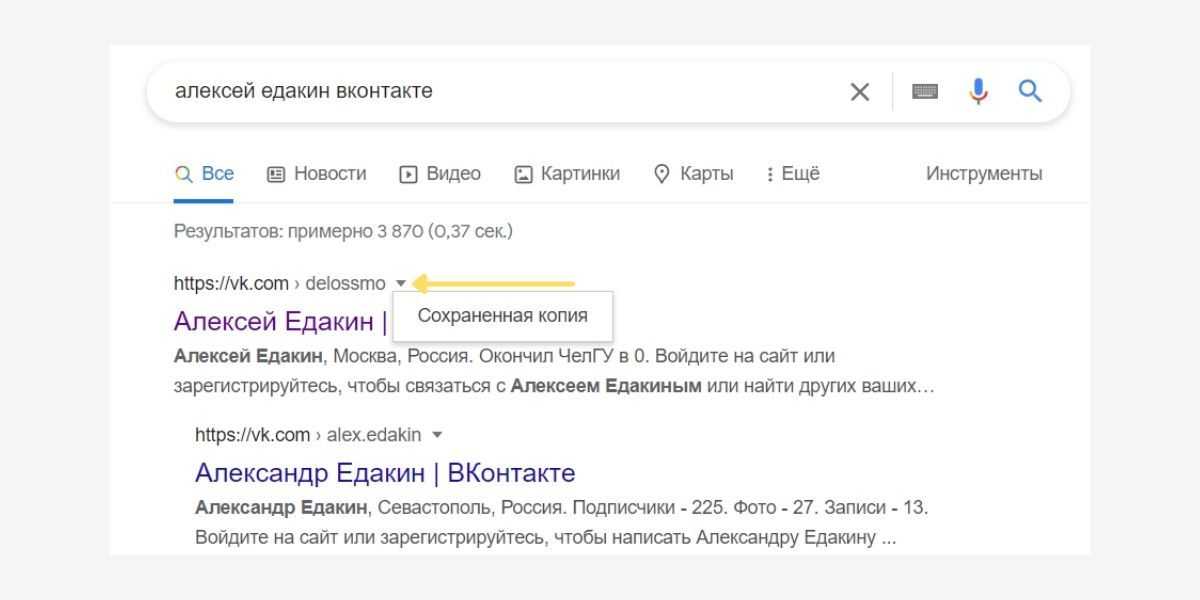Open the 'Видео' search tab
This screenshot has height=600, width=1200.
(440, 174)
